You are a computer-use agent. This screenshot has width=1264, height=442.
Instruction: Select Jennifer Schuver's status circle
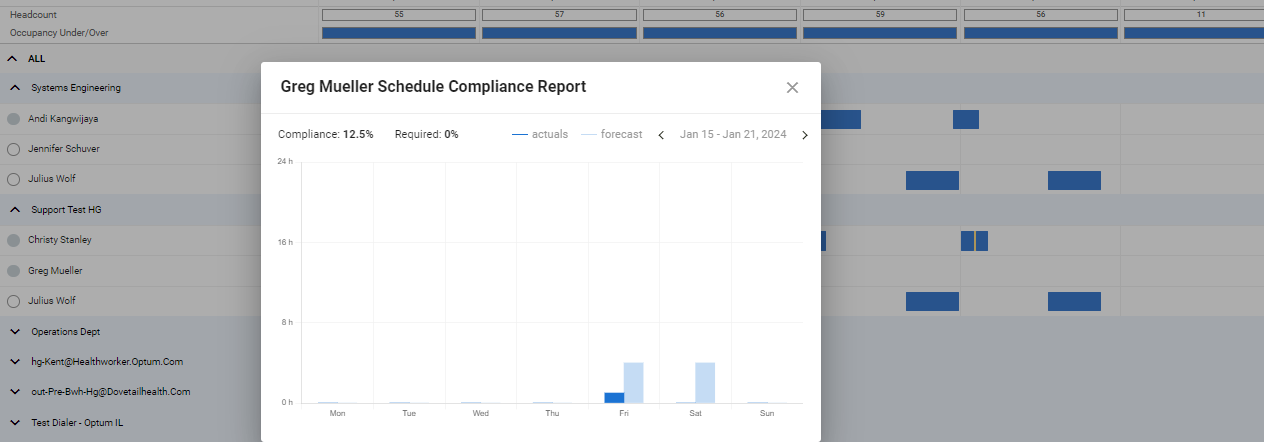point(14,149)
